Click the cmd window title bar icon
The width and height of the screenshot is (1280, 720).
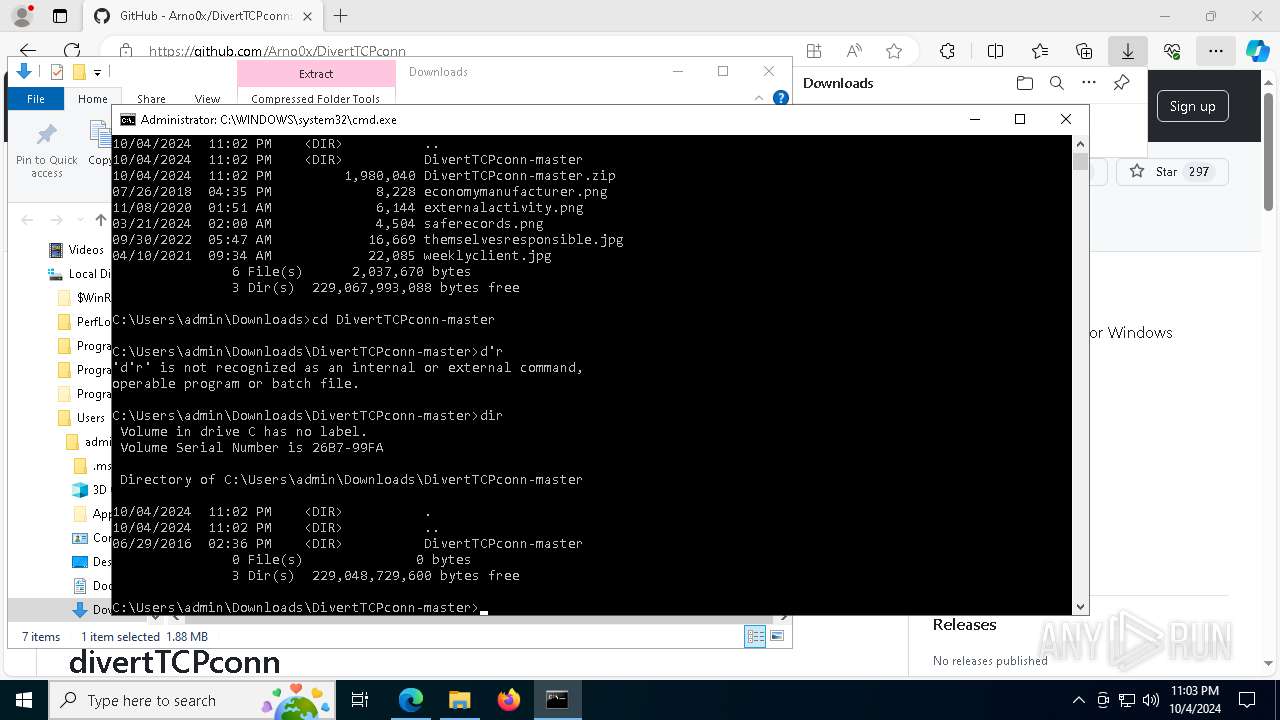point(128,119)
